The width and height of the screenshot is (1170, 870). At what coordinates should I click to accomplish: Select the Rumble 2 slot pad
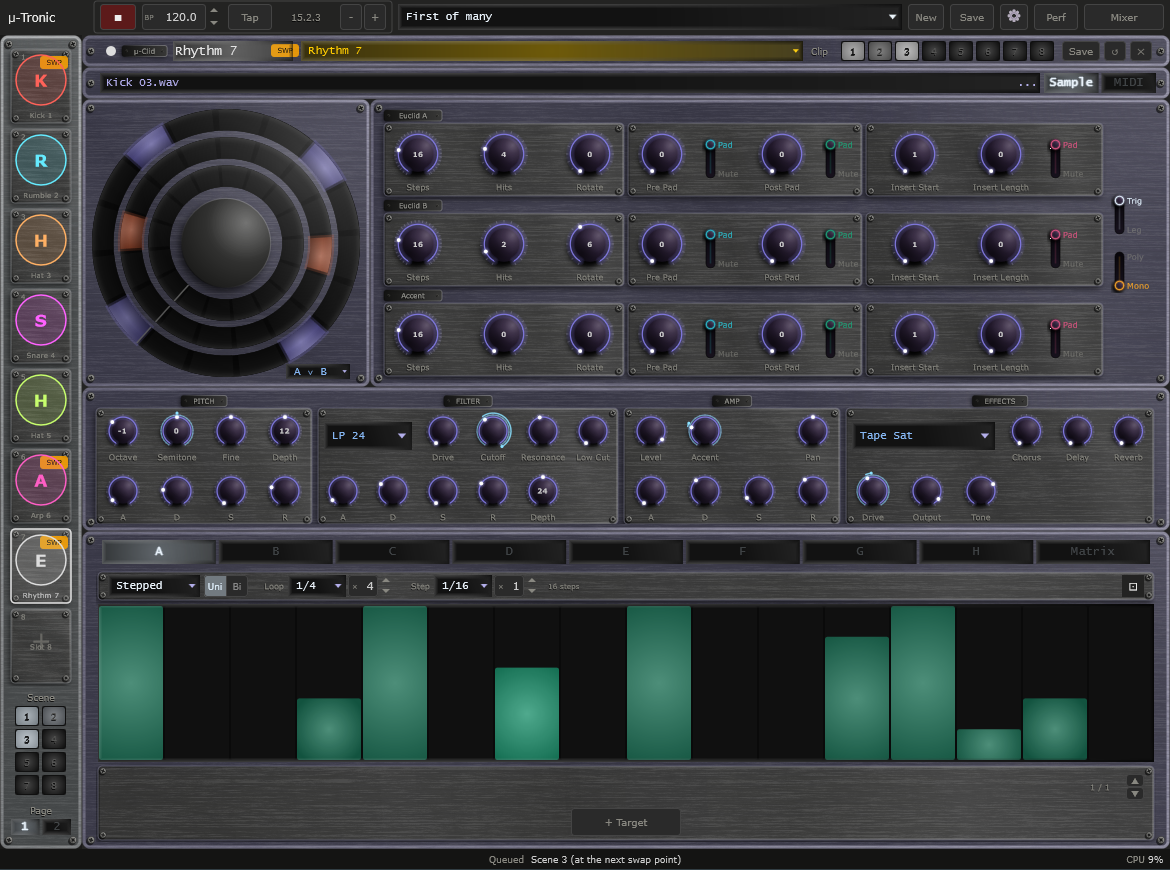pyautogui.click(x=41, y=160)
